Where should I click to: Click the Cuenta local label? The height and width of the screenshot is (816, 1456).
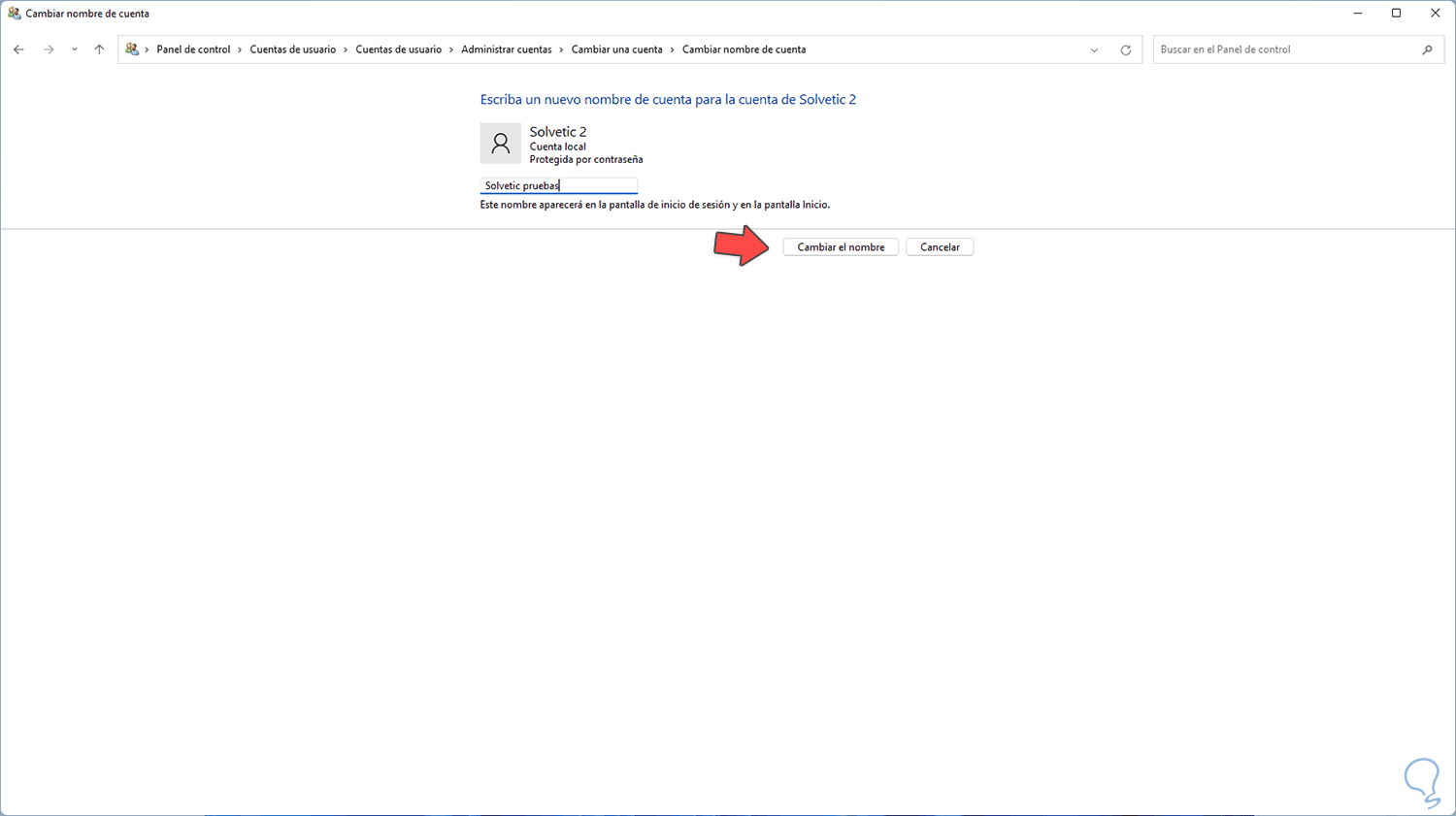coord(557,147)
